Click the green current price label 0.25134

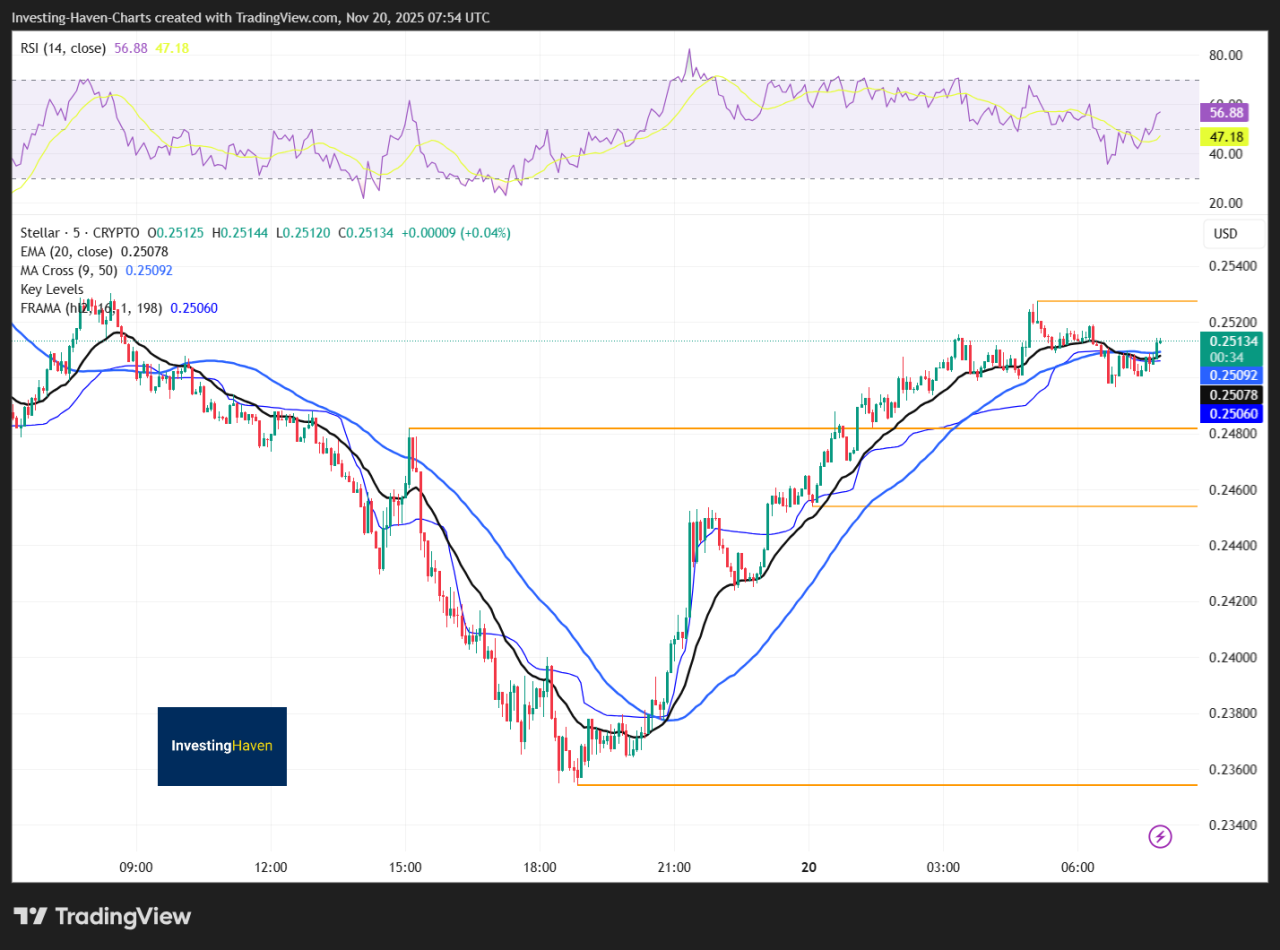pos(1234,340)
